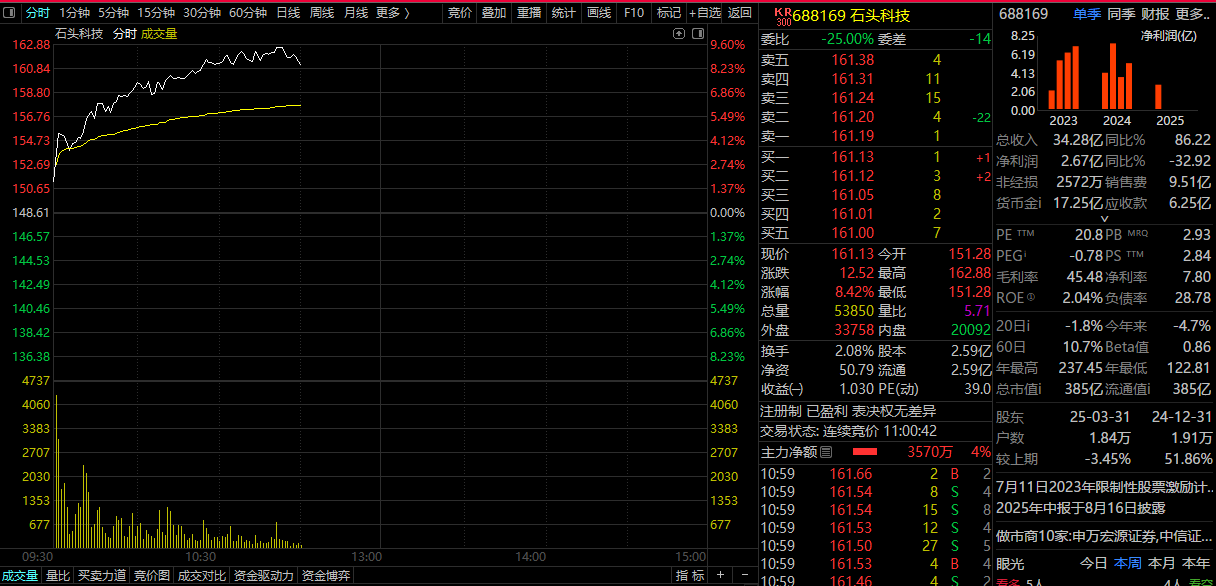Viewport: 1216px width, 586px height.
Task: Click the 2024 bar group in profit chart
Action: 1117,76
